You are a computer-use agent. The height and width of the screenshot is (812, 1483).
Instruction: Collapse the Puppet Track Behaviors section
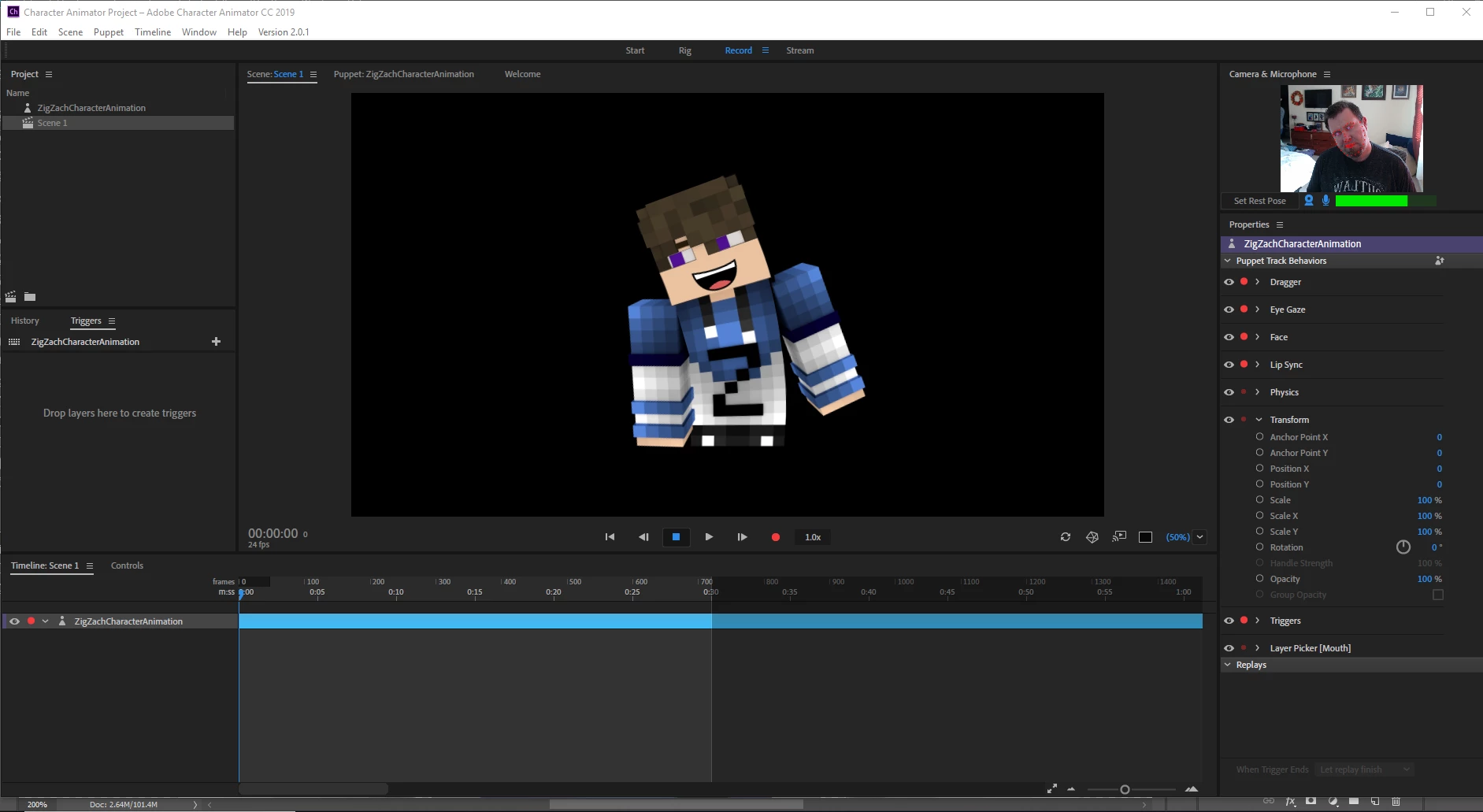1228,261
